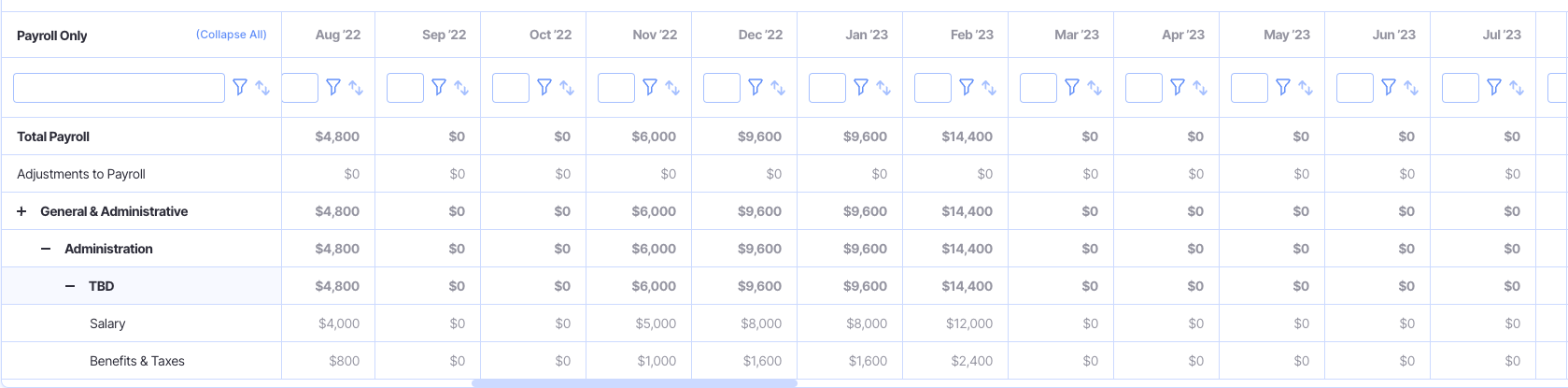Screen dimensions: 1568x388
Task: Click the Collapse All link
Action: coord(231,35)
